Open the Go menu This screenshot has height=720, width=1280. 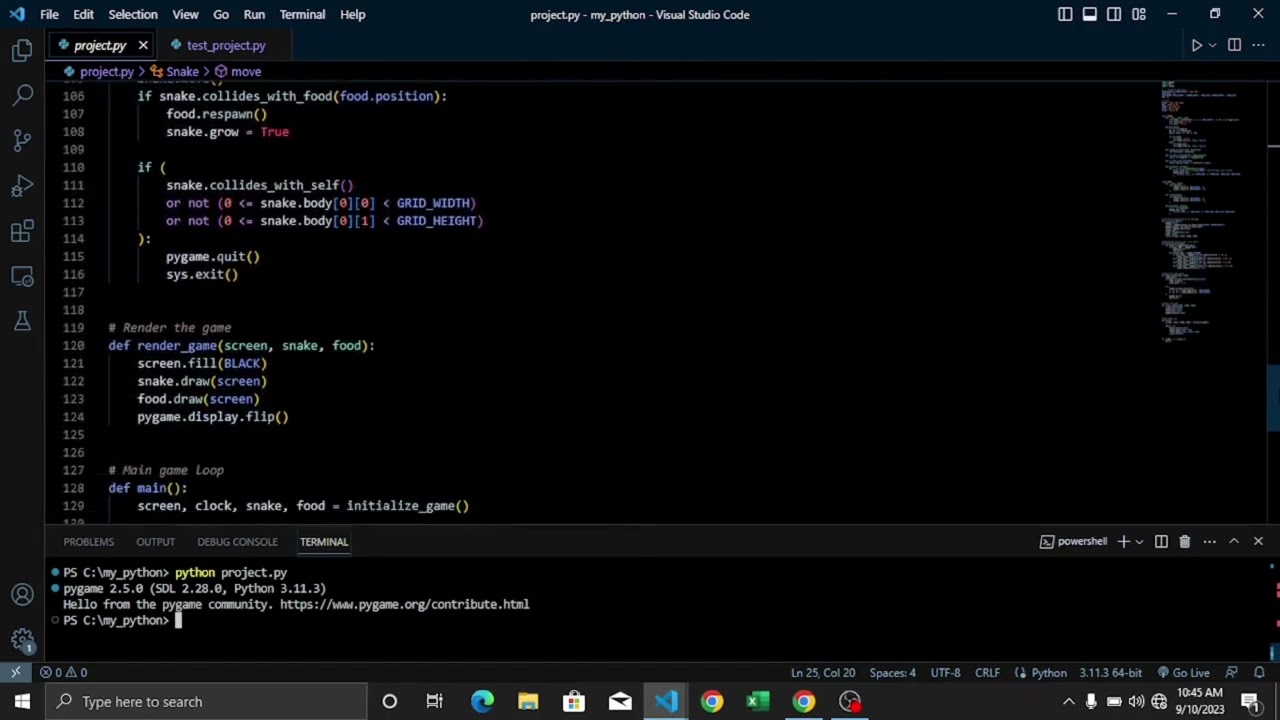[221, 14]
